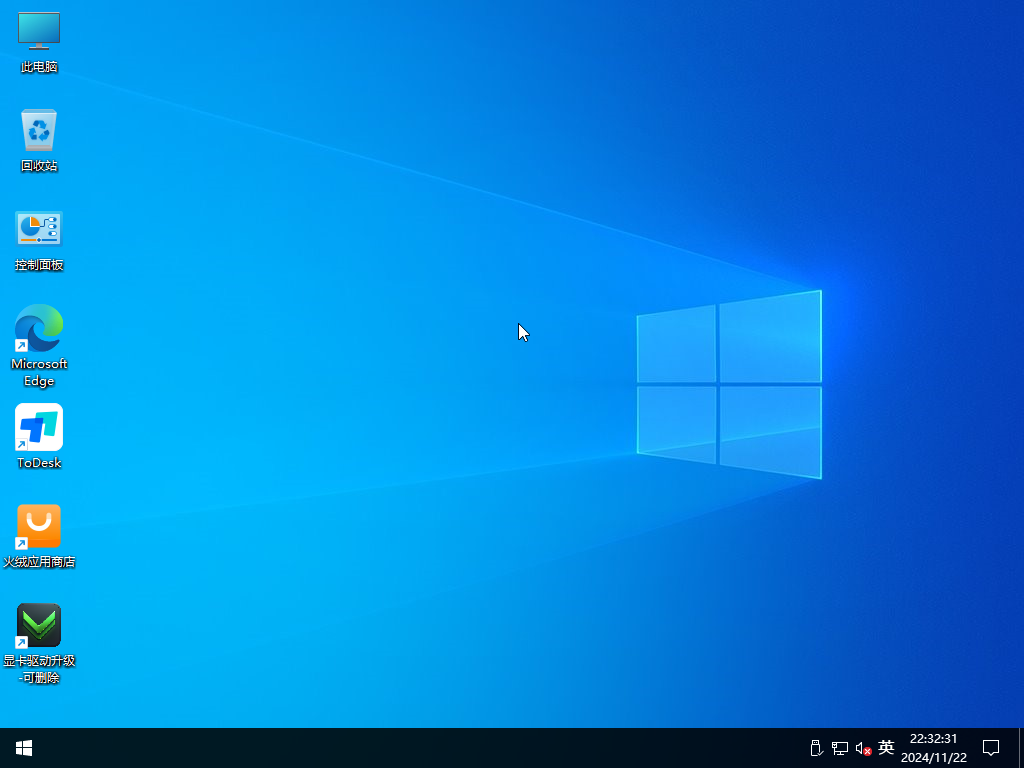The width and height of the screenshot is (1024, 768).
Task: Toggle the 英 input method indicator
Action: pyautogui.click(x=886, y=748)
